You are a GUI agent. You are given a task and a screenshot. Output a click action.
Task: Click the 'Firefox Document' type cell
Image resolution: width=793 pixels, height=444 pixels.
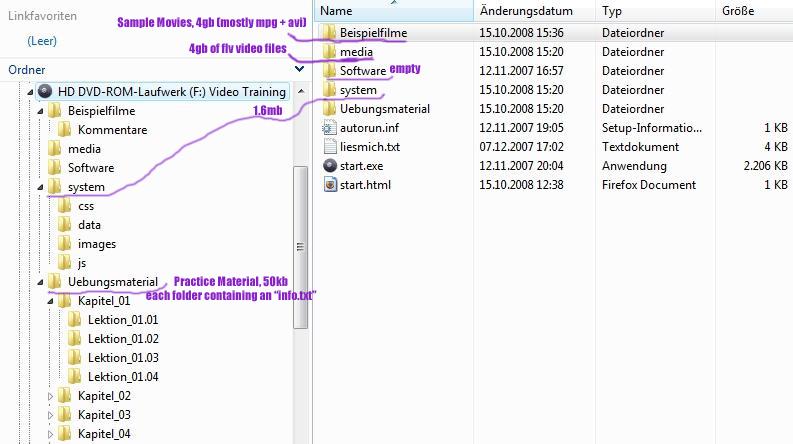coord(649,185)
